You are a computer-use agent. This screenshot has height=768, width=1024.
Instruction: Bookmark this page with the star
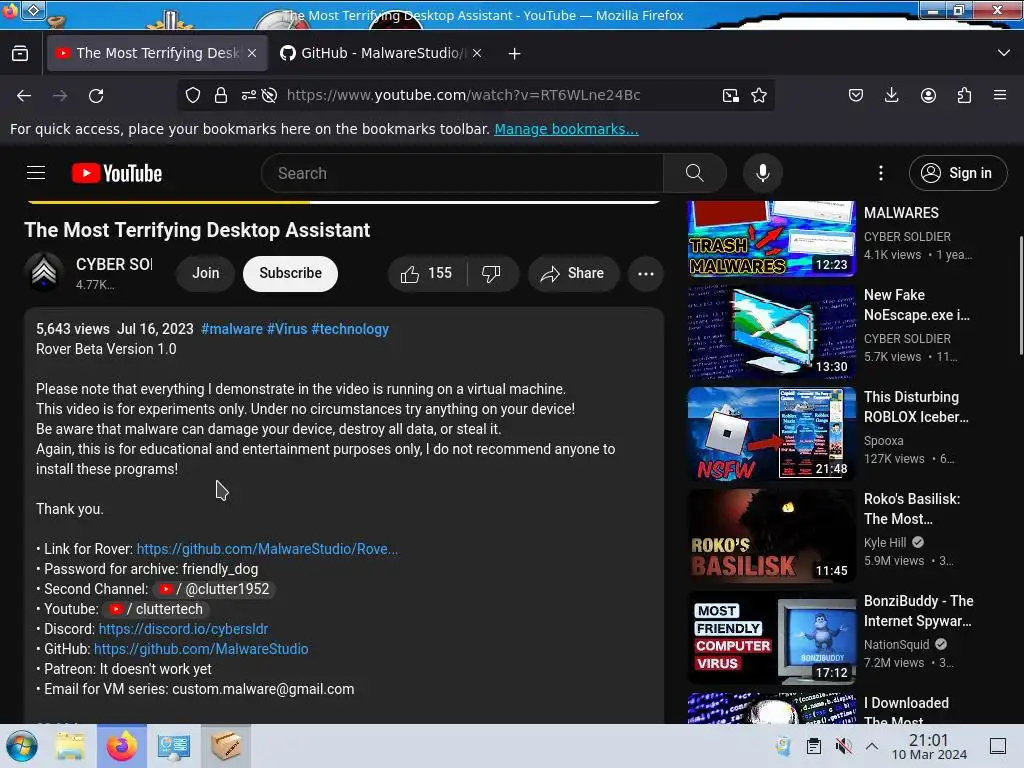759,95
